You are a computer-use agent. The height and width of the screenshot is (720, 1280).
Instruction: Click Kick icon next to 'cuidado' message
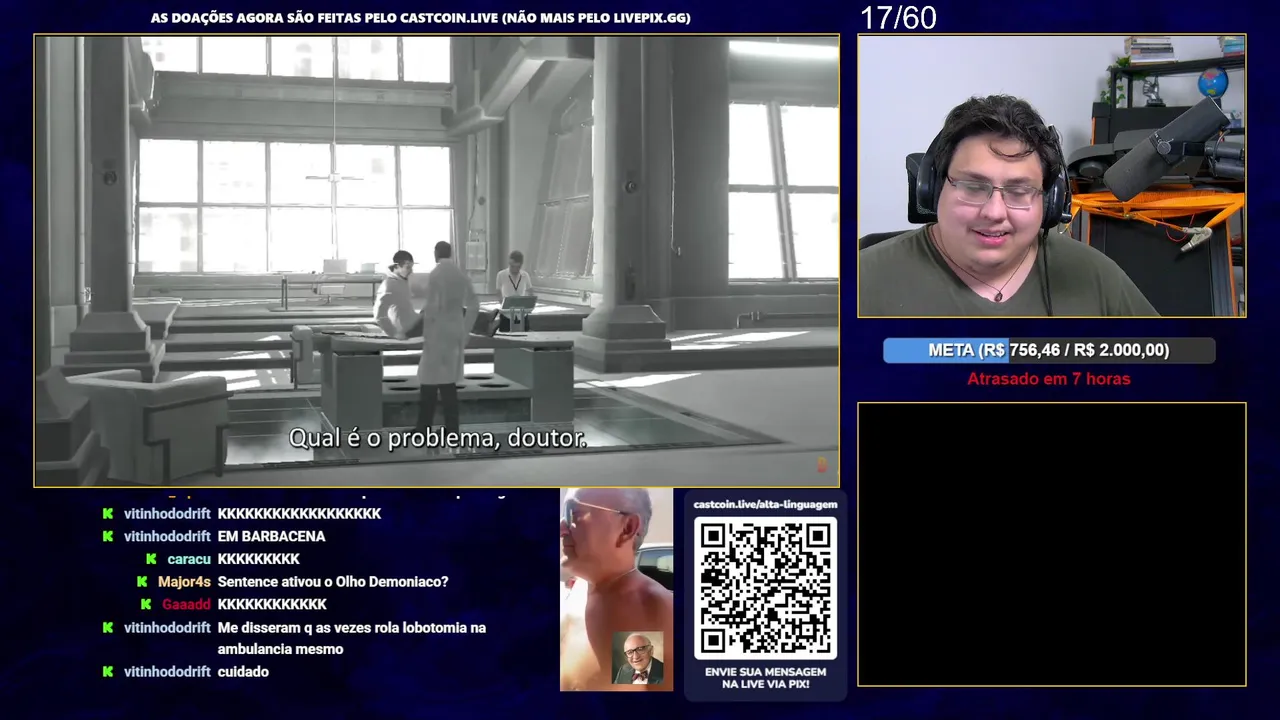(x=108, y=672)
